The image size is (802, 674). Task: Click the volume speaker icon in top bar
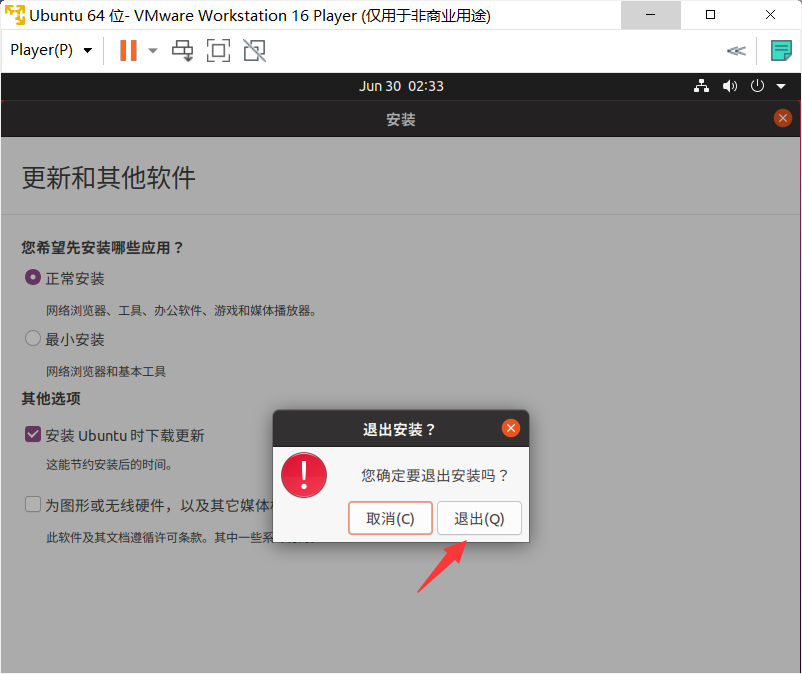coord(730,86)
